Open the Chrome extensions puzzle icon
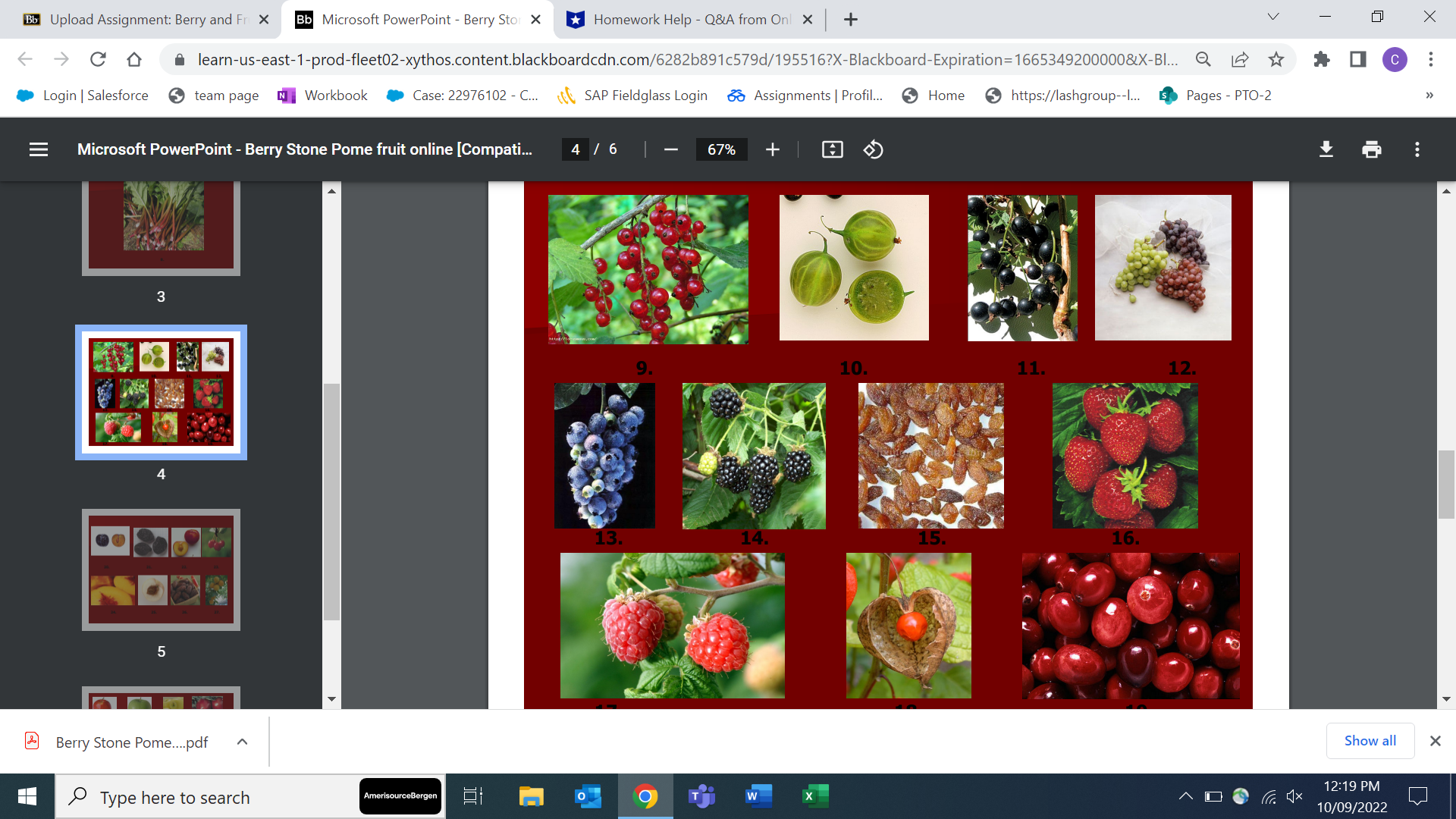The height and width of the screenshot is (819, 1456). (x=1322, y=59)
